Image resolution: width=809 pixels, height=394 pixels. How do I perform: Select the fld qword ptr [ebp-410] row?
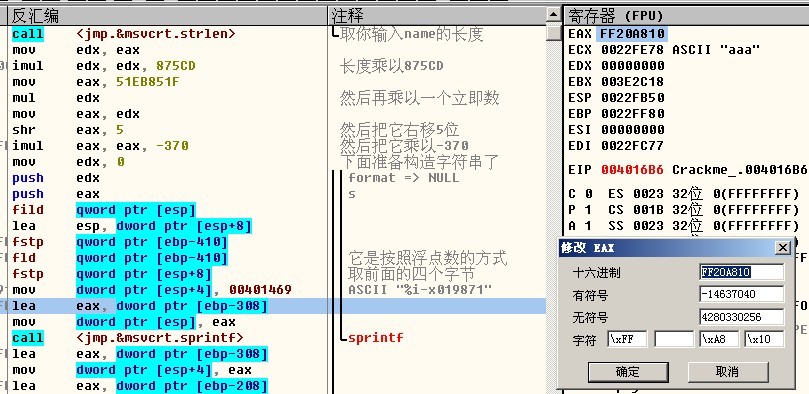(168, 258)
